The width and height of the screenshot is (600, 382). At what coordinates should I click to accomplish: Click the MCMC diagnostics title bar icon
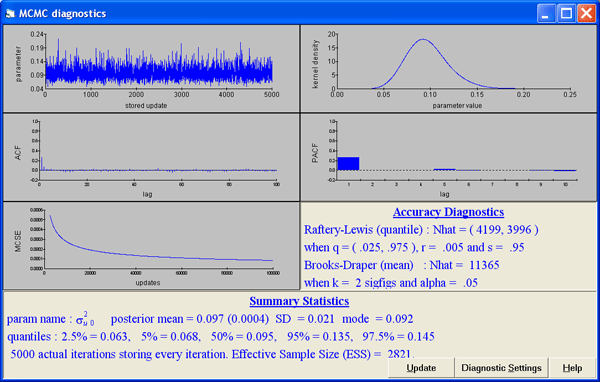(x=10, y=14)
